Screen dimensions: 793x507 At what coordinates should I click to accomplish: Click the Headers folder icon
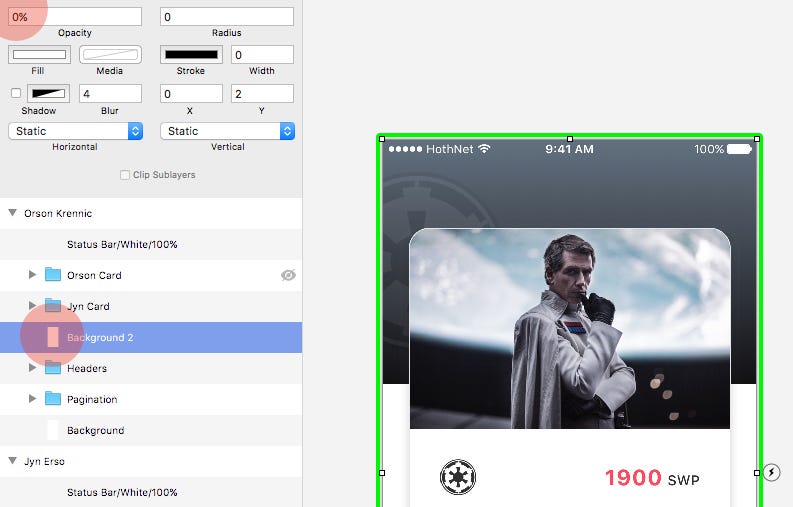click(x=53, y=368)
